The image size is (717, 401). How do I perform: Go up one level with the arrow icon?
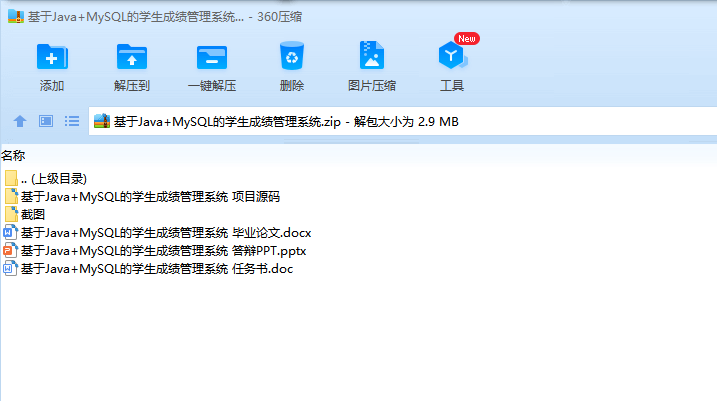tap(20, 121)
